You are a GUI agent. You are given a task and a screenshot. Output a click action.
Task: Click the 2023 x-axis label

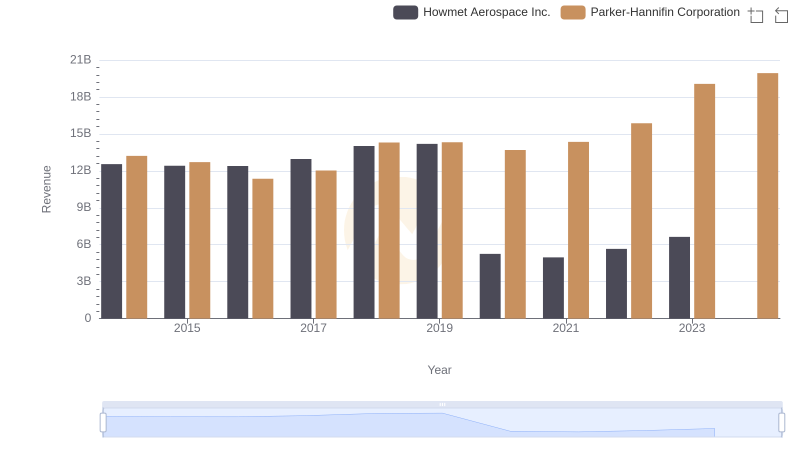pyautogui.click(x=692, y=328)
